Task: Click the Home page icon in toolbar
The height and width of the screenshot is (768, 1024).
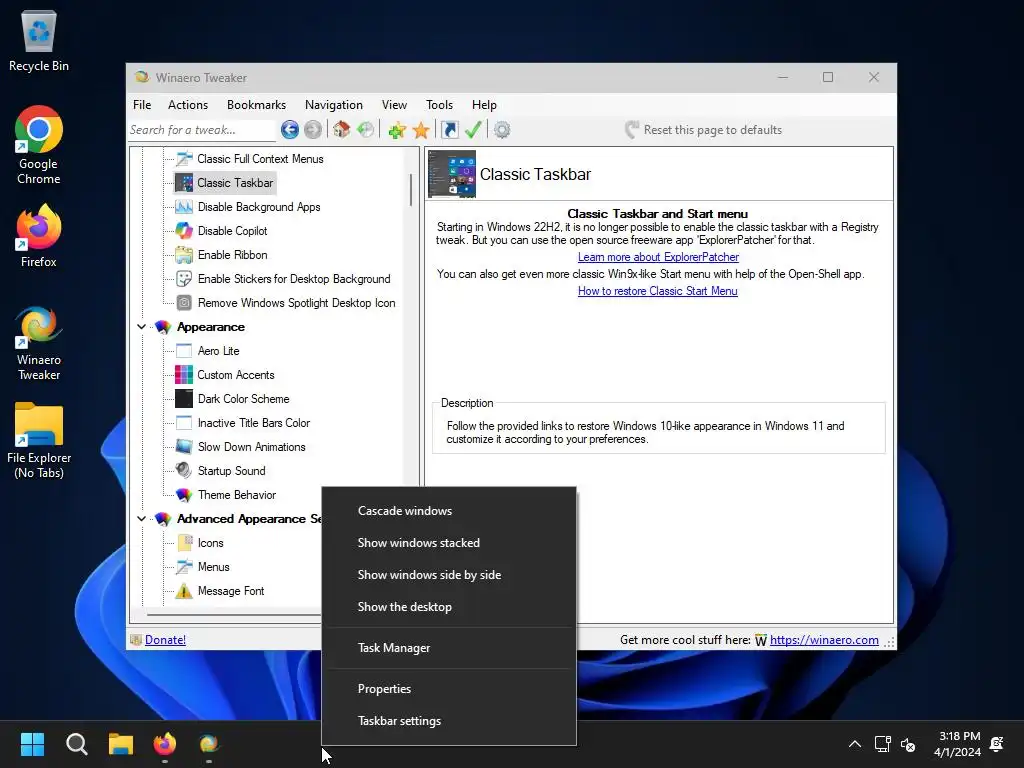Action: 342,130
